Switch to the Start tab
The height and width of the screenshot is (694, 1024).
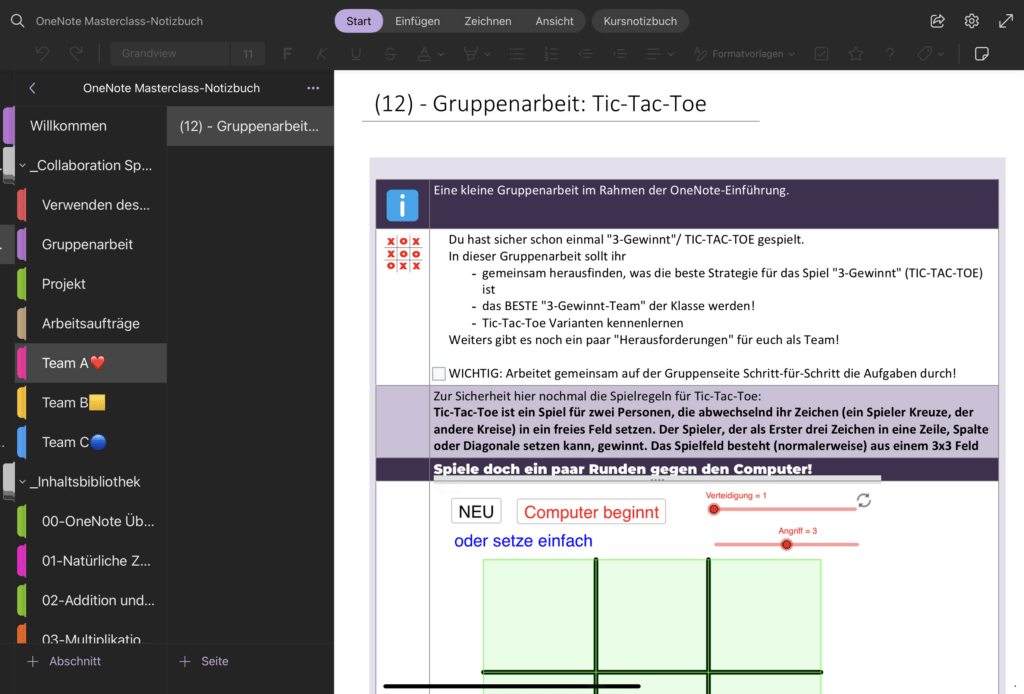click(359, 21)
